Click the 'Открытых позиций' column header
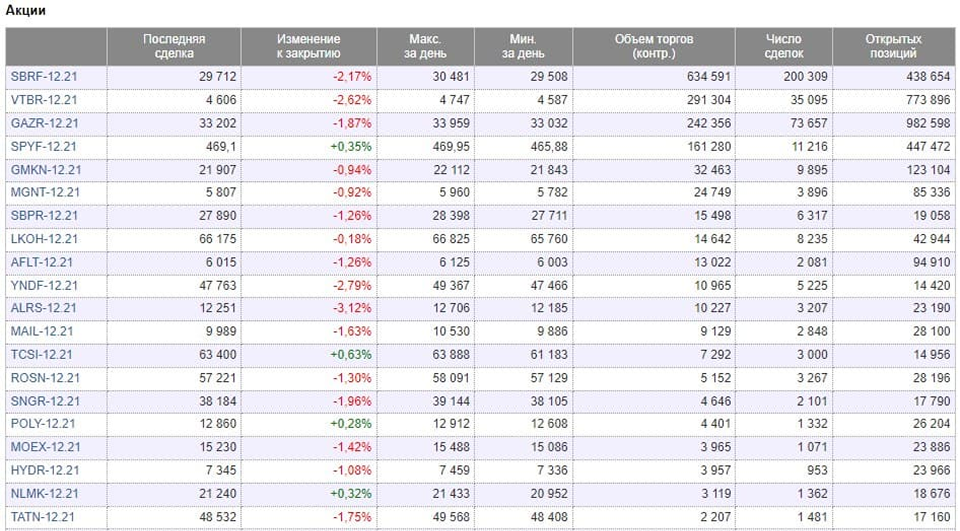 pyautogui.click(x=893, y=46)
